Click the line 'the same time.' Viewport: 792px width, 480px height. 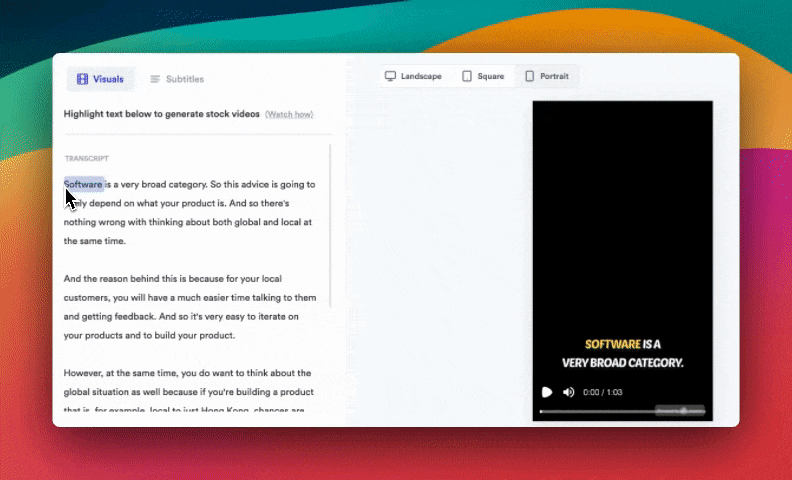click(94, 241)
